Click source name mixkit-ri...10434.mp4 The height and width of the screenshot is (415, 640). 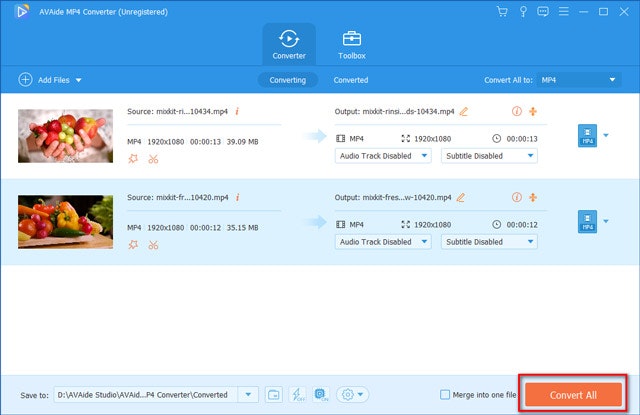(192, 111)
